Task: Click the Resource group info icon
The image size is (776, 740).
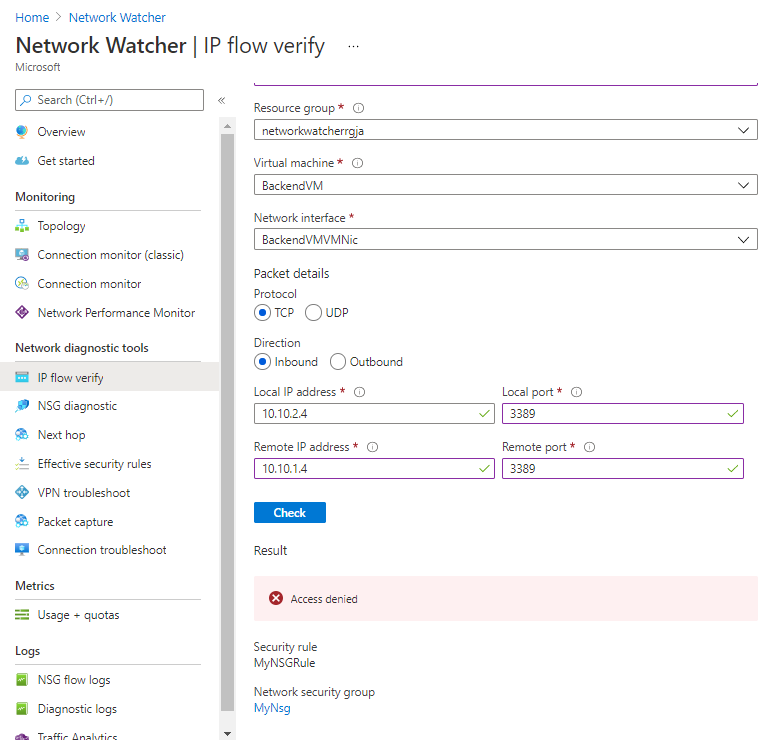Action: (358, 108)
